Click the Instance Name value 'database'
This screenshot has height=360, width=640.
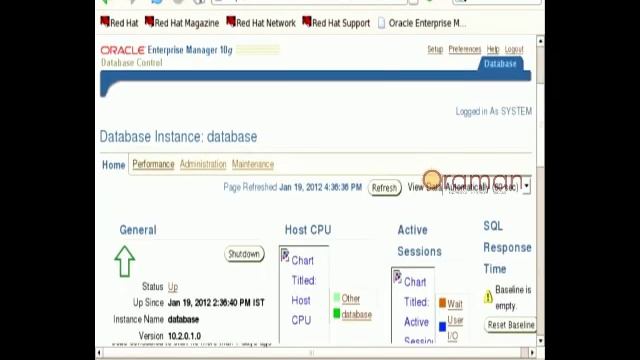(x=183, y=319)
